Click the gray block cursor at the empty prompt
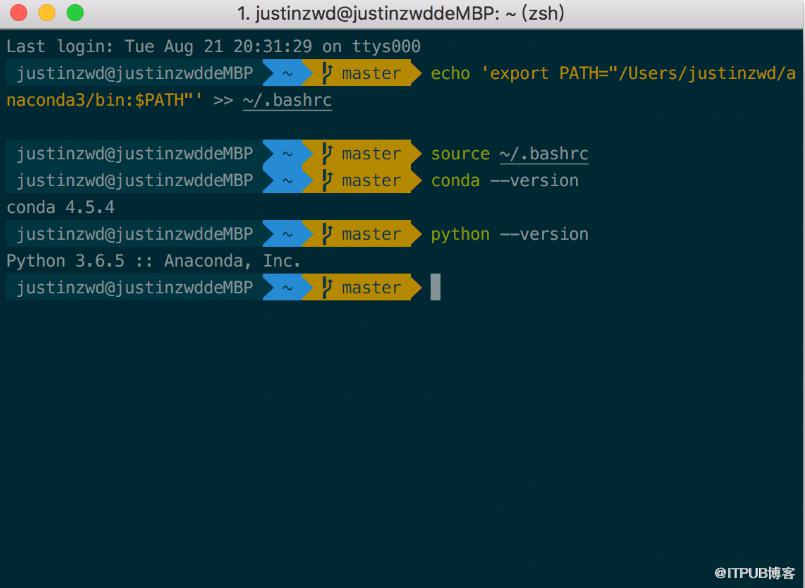This screenshot has height=588, width=805. [x=435, y=287]
